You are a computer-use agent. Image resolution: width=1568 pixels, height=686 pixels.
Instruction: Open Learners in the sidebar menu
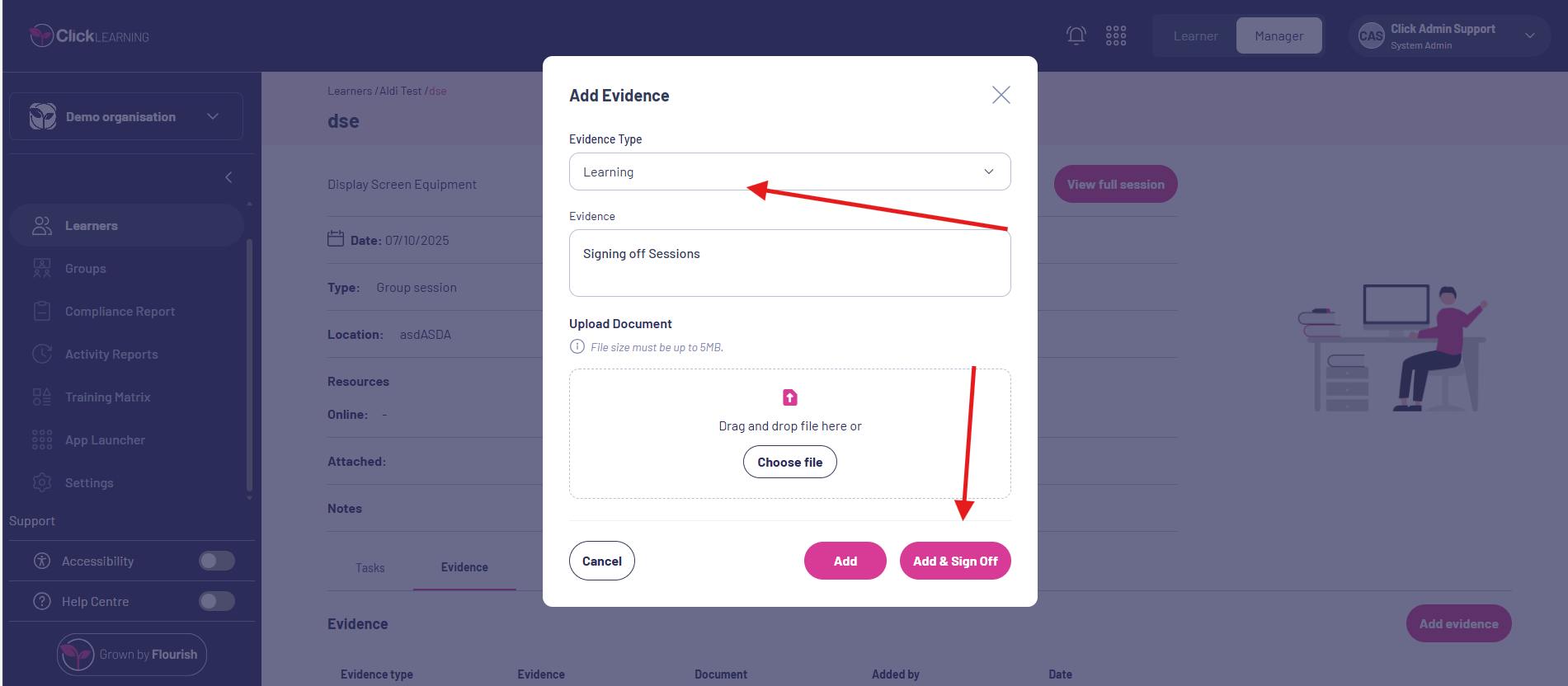(x=92, y=226)
